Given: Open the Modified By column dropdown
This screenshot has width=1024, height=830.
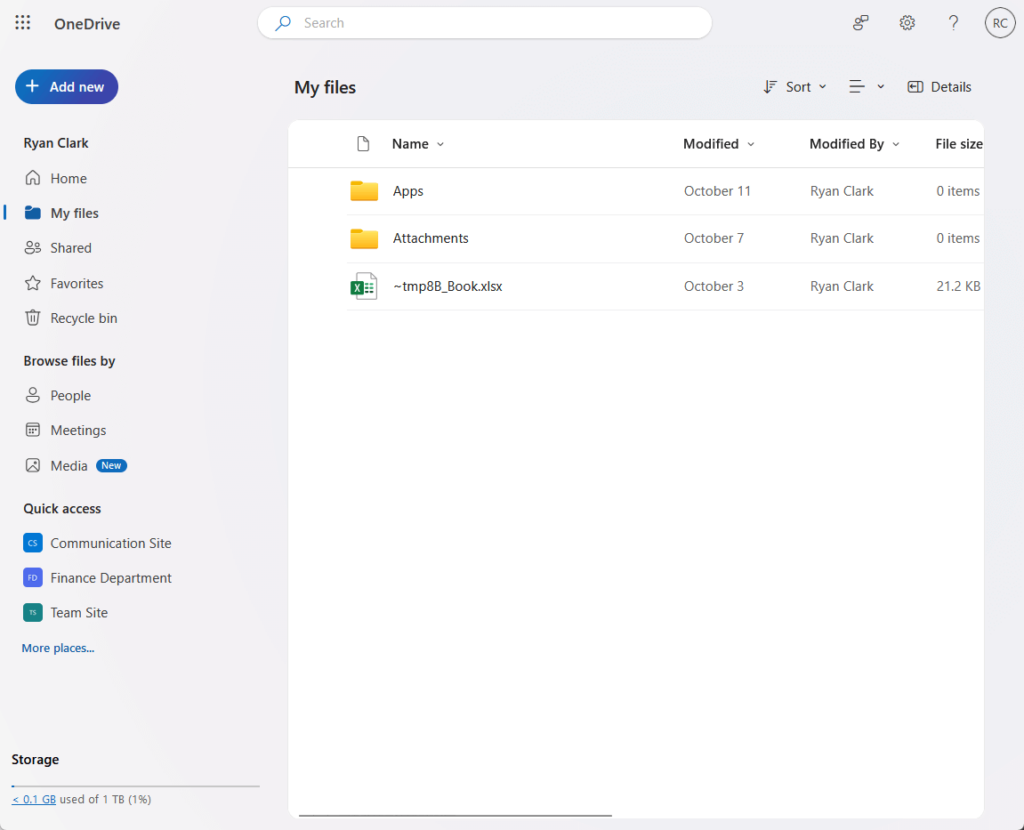Looking at the screenshot, I should tap(895, 144).
